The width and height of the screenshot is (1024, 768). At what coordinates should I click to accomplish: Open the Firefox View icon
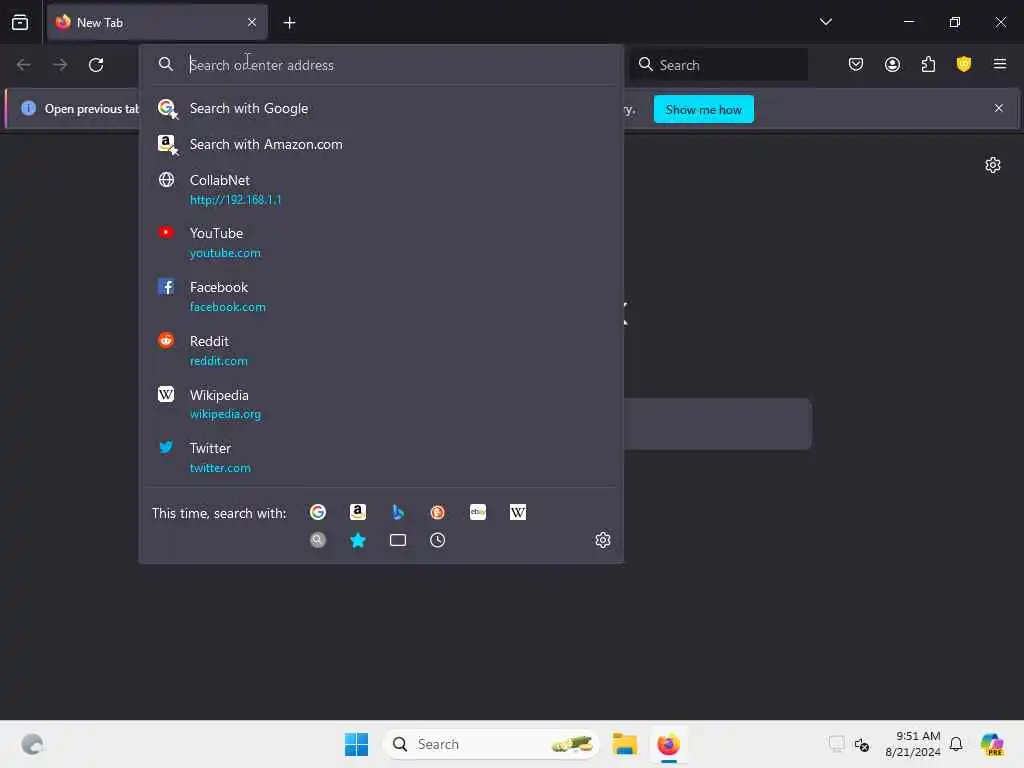click(20, 22)
